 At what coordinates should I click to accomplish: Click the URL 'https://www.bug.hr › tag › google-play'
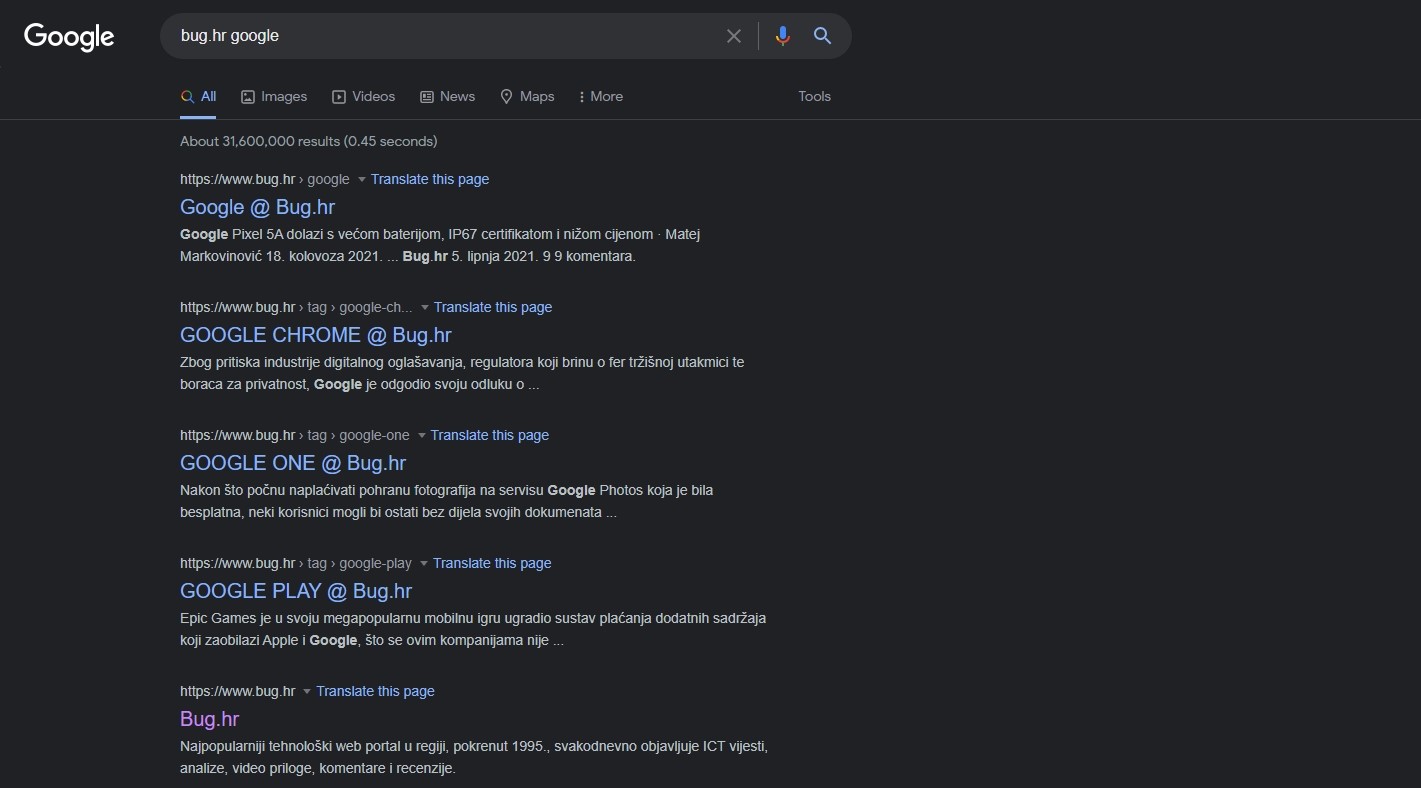coord(296,564)
